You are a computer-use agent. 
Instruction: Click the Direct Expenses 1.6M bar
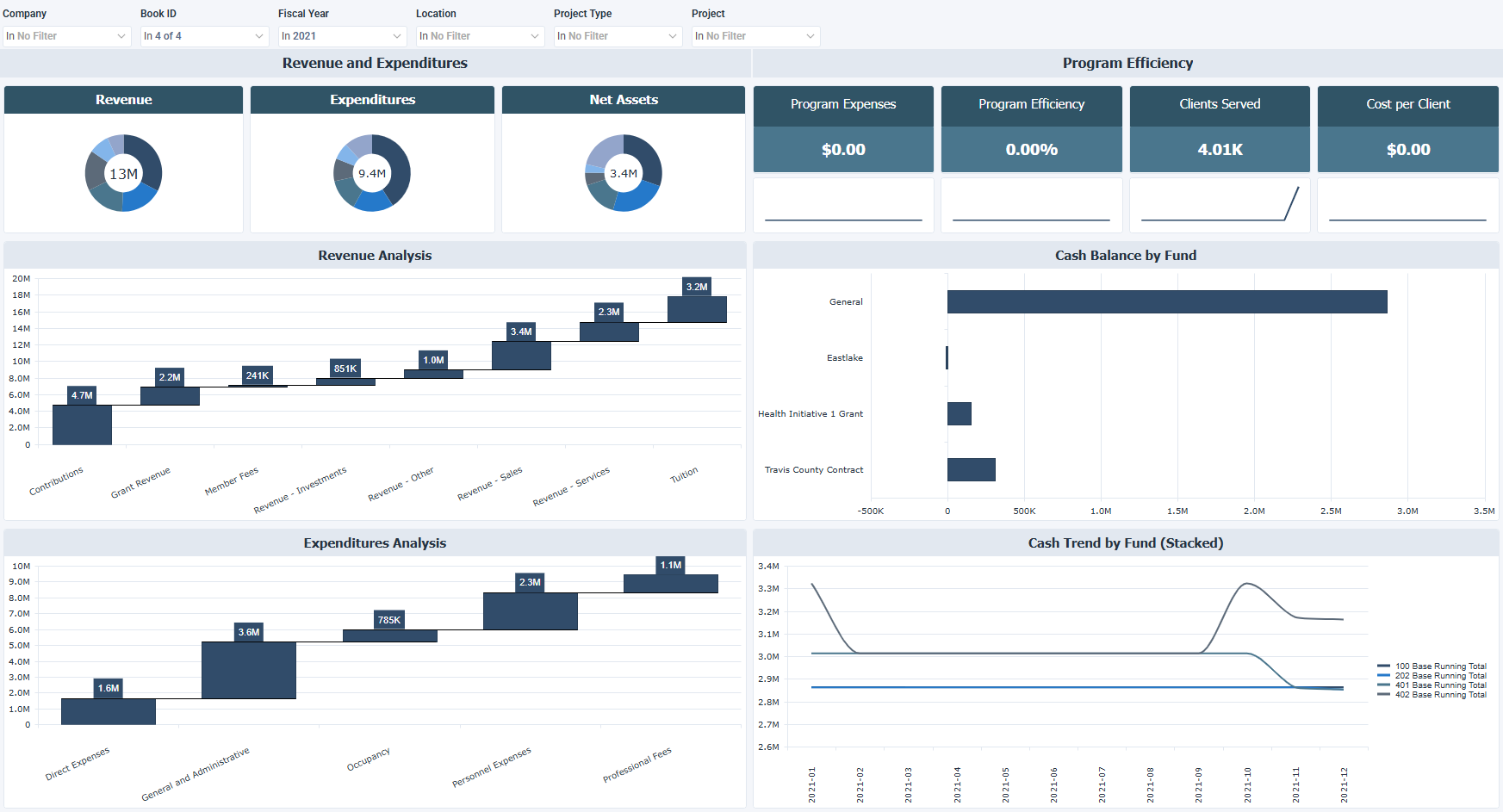tap(109, 711)
